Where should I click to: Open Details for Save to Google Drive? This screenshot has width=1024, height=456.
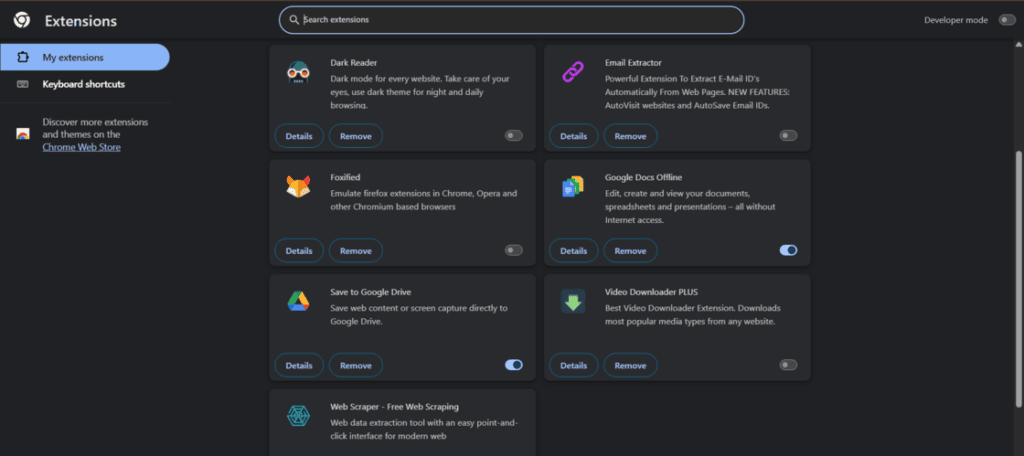299,365
